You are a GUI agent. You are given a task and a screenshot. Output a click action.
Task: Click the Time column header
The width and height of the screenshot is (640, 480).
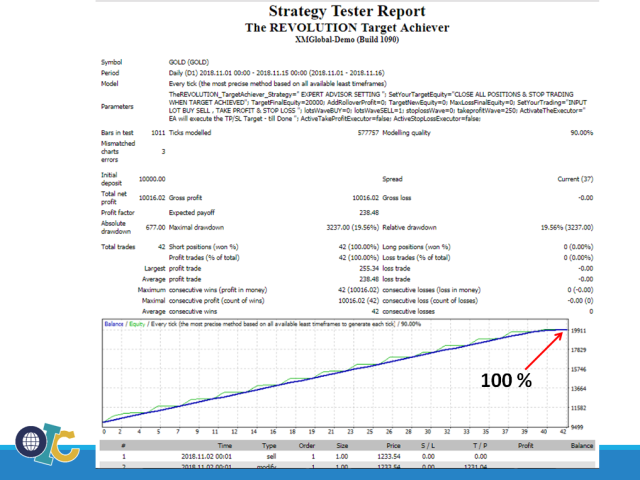(224, 445)
